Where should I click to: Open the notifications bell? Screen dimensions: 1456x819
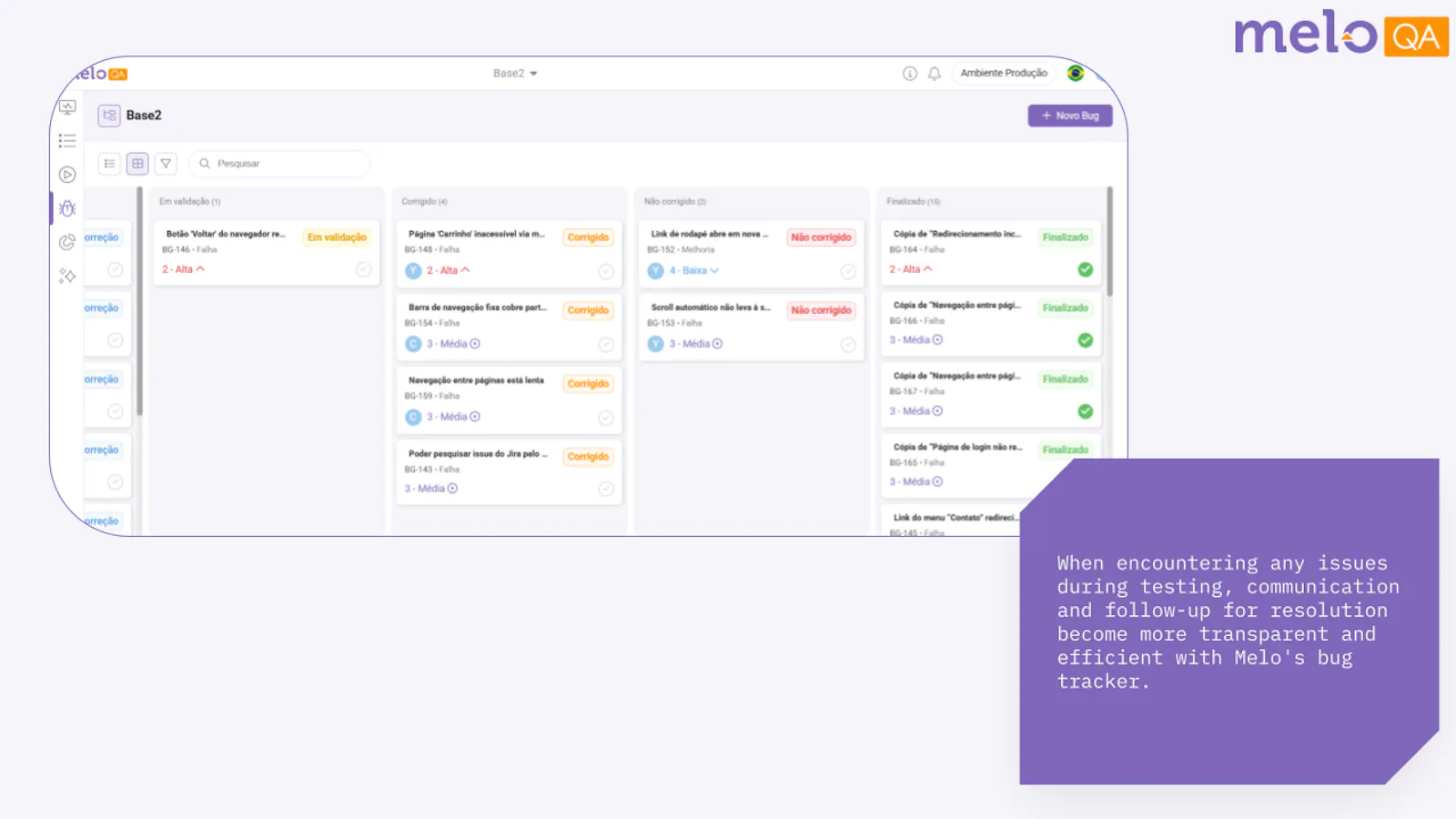click(935, 74)
